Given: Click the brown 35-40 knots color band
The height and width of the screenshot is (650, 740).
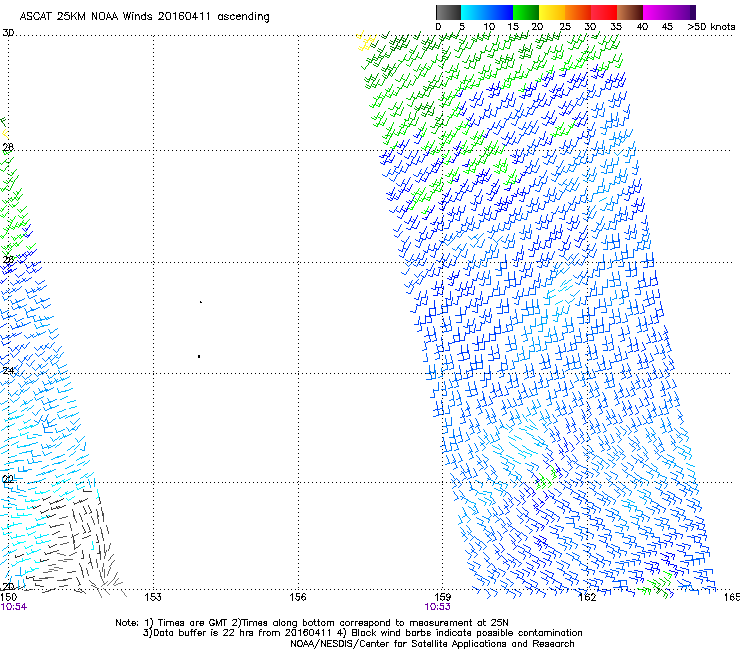Looking at the screenshot, I should click(630, 12).
